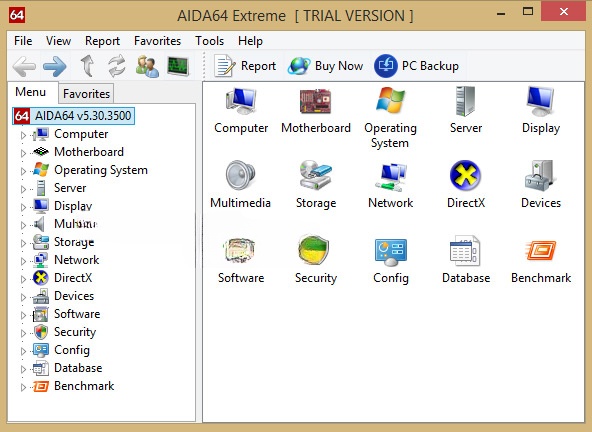Screen dimensions: 592x432
Task: Open the Favorites menu
Action: (157, 41)
